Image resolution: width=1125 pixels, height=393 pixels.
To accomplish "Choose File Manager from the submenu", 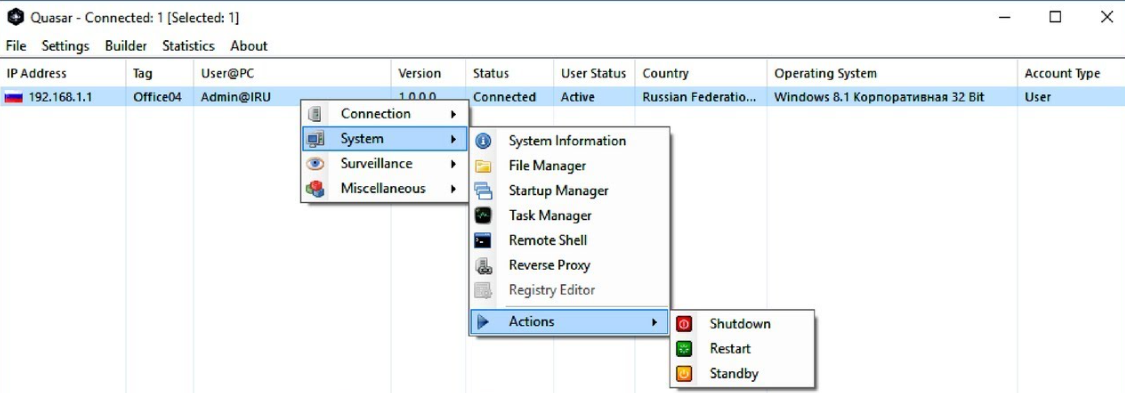I will tap(547, 166).
